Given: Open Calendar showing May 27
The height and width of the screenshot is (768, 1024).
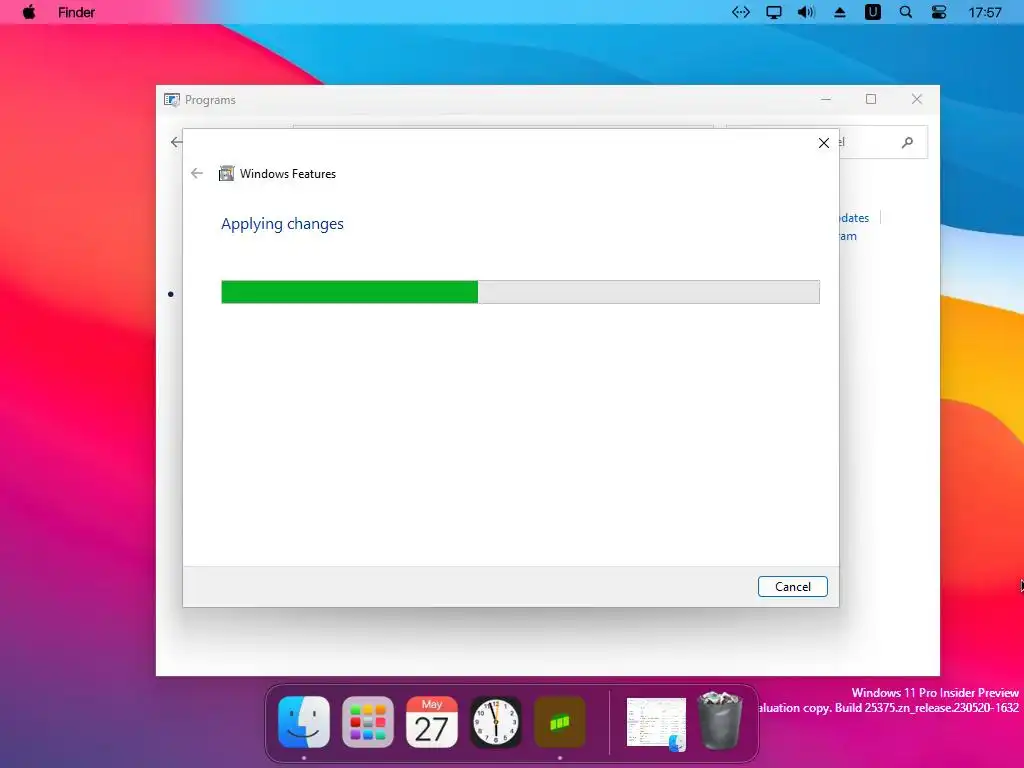Looking at the screenshot, I should pyautogui.click(x=432, y=722).
